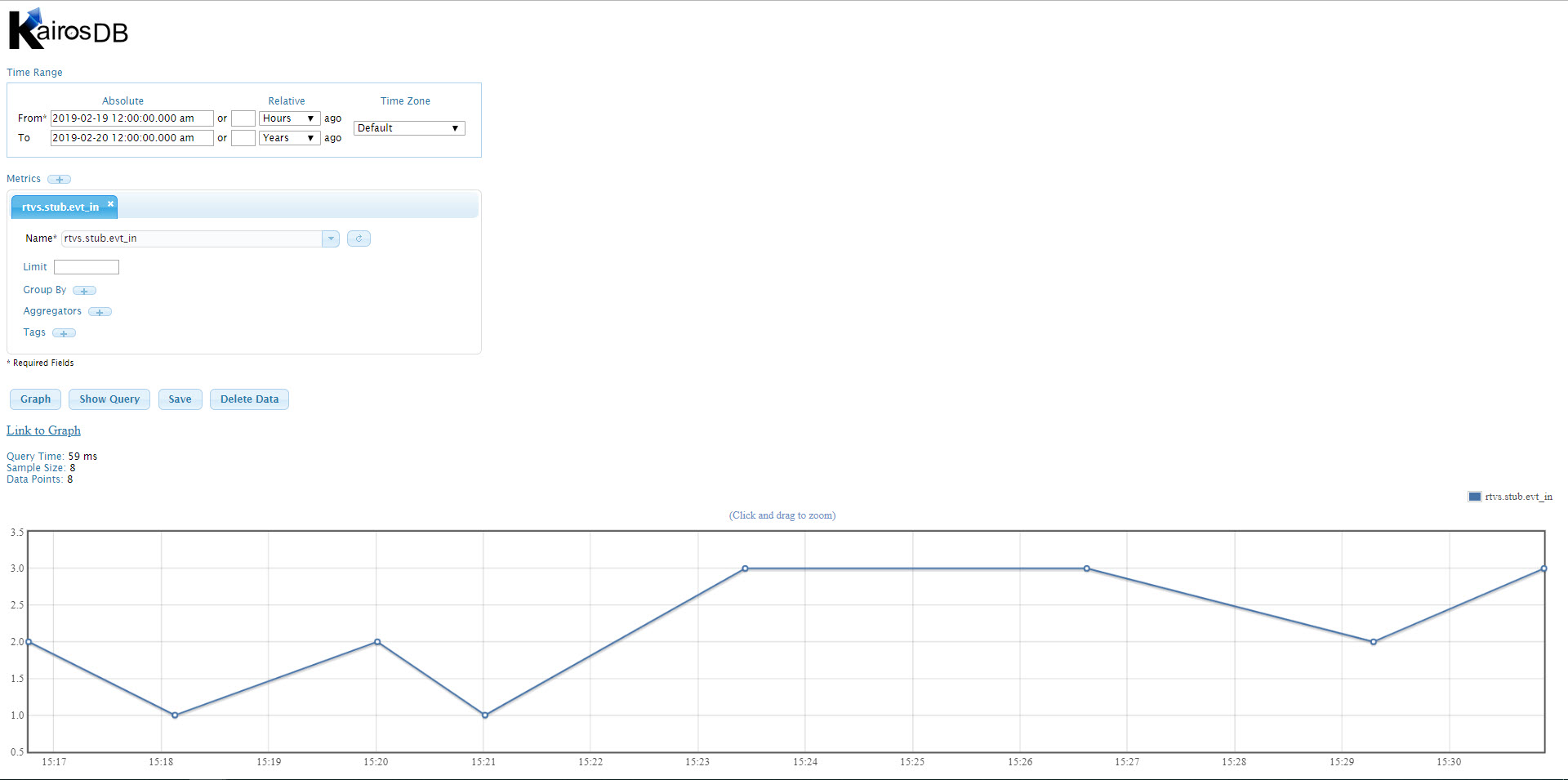This screenshot has width=1568, height=780.
Task: Open the relative Hours unit dropdown
Action: pos(289,118)
